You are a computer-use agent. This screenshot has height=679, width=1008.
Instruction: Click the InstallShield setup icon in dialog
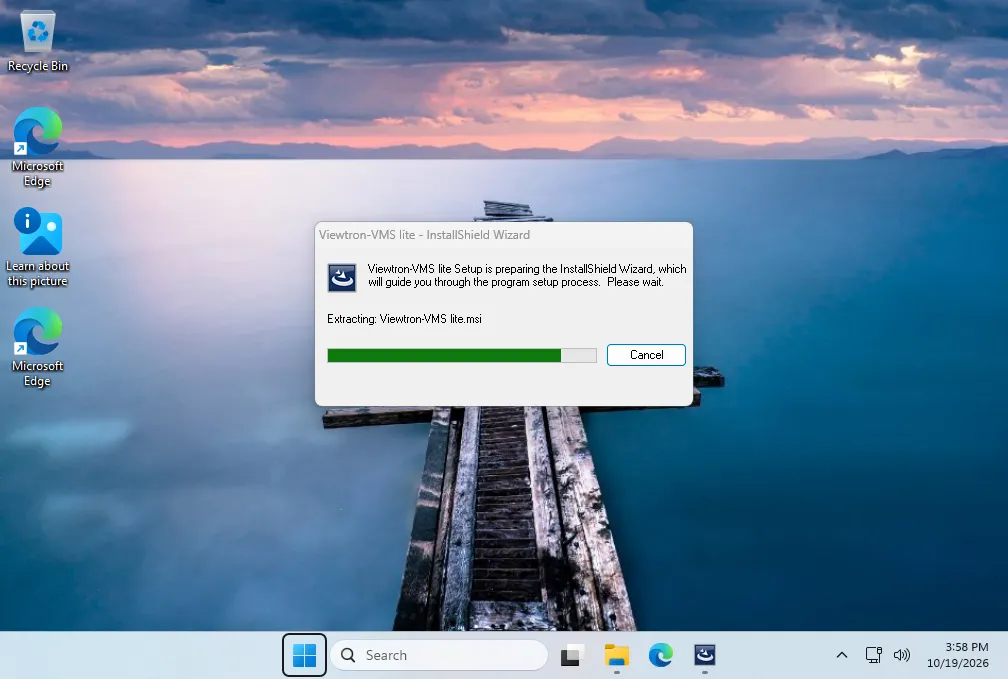342,278
